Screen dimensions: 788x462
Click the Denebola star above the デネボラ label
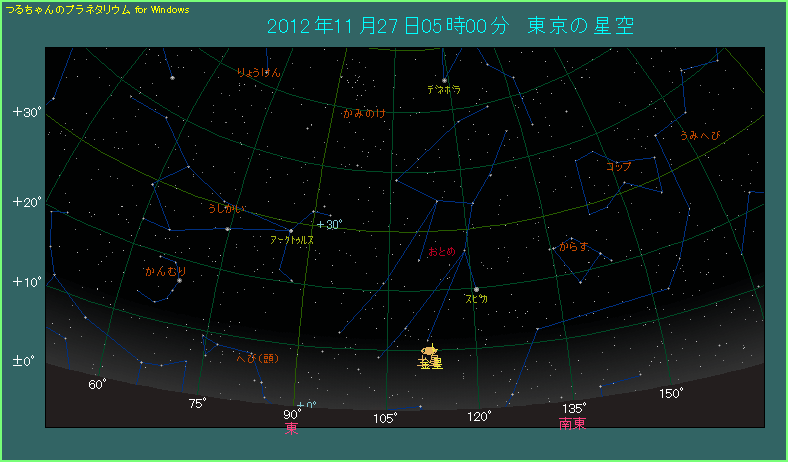[444, 80]
